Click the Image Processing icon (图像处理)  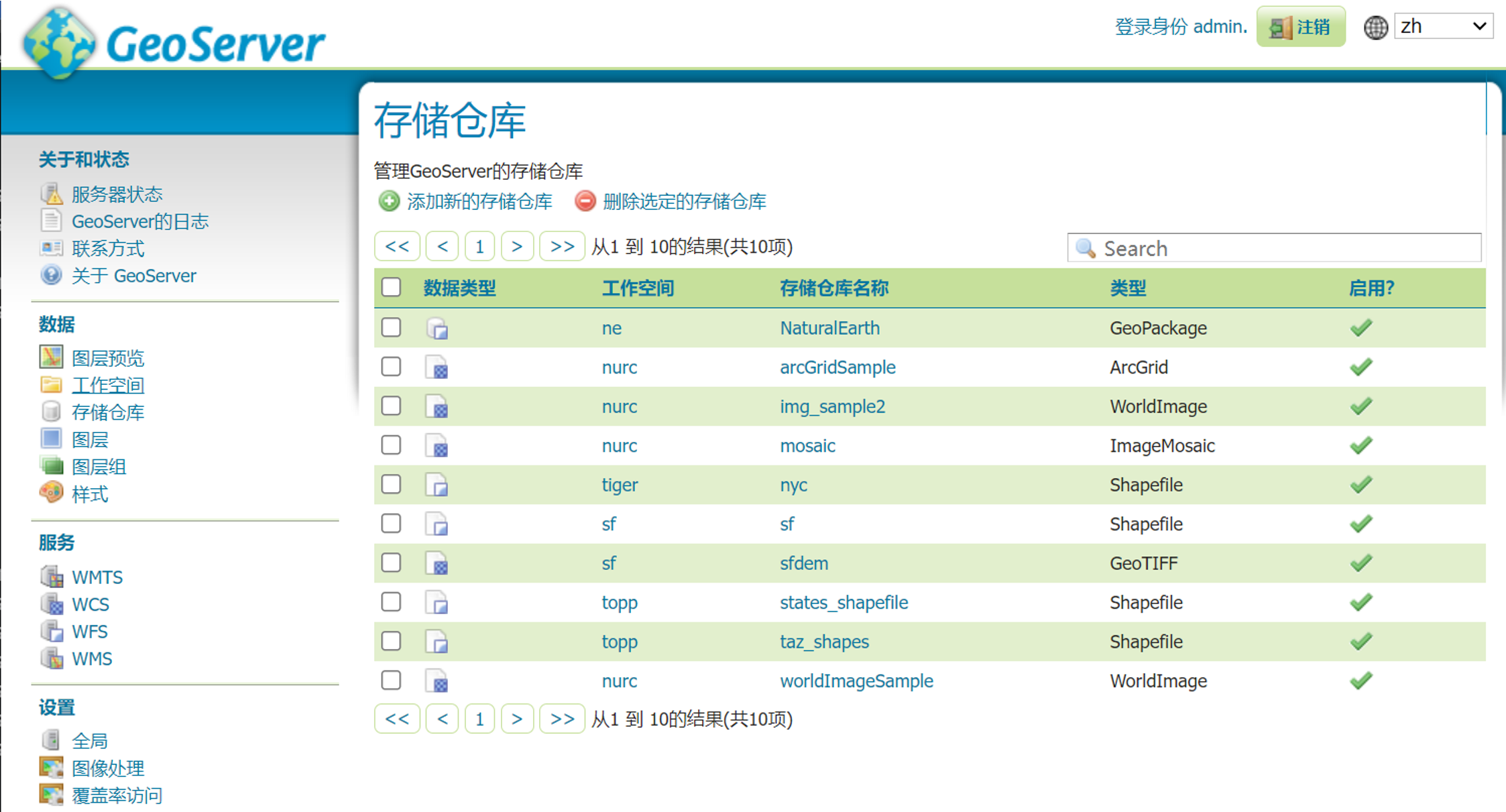tap(52, 768)
